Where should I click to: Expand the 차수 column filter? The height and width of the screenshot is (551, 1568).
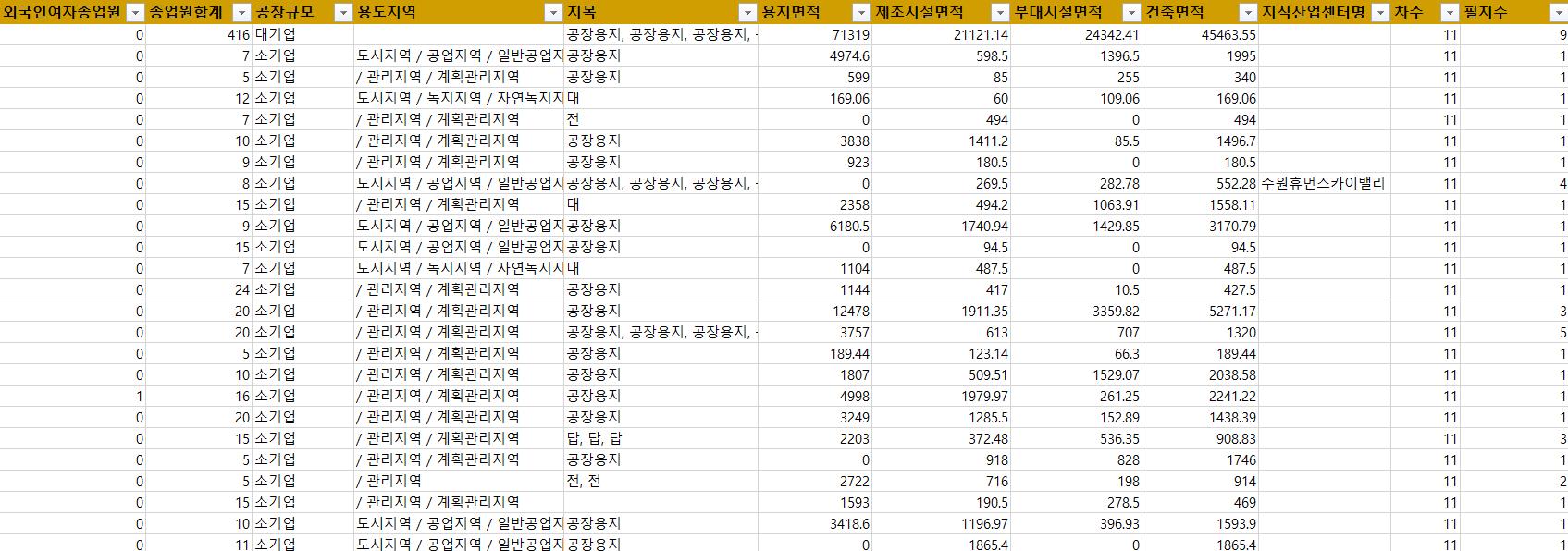click(x=1449, y=12)
